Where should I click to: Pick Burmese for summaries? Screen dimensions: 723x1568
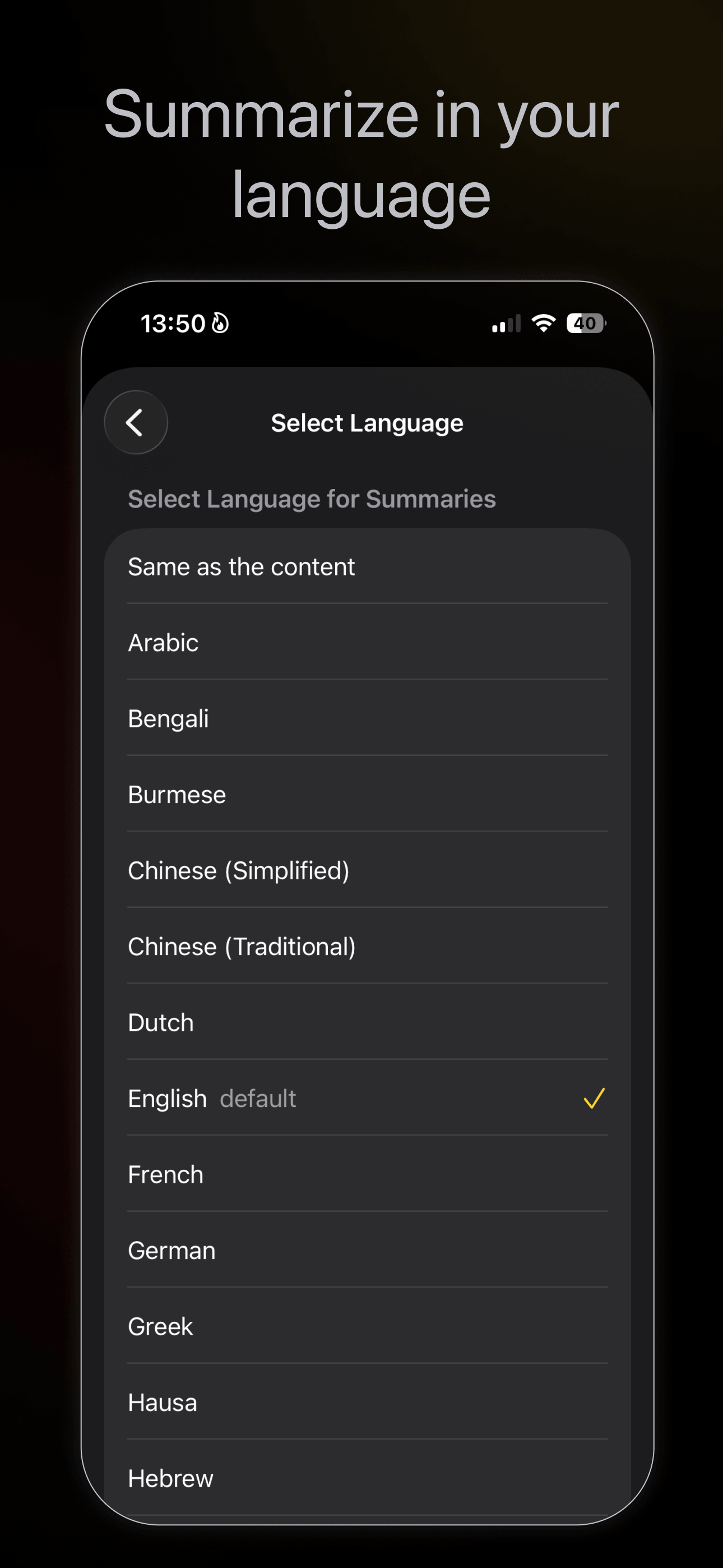pos(176,794)
